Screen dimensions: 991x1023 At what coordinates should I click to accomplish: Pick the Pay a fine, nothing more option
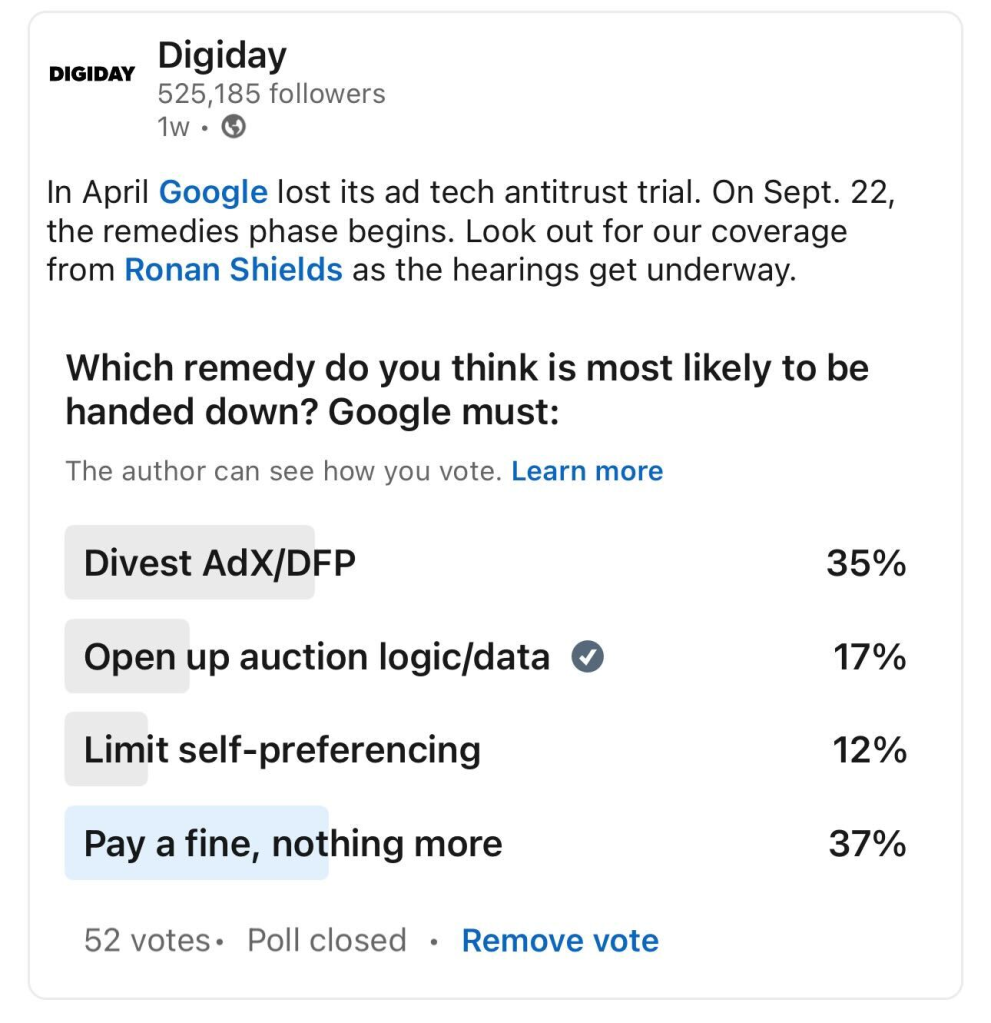click(293, 844)
